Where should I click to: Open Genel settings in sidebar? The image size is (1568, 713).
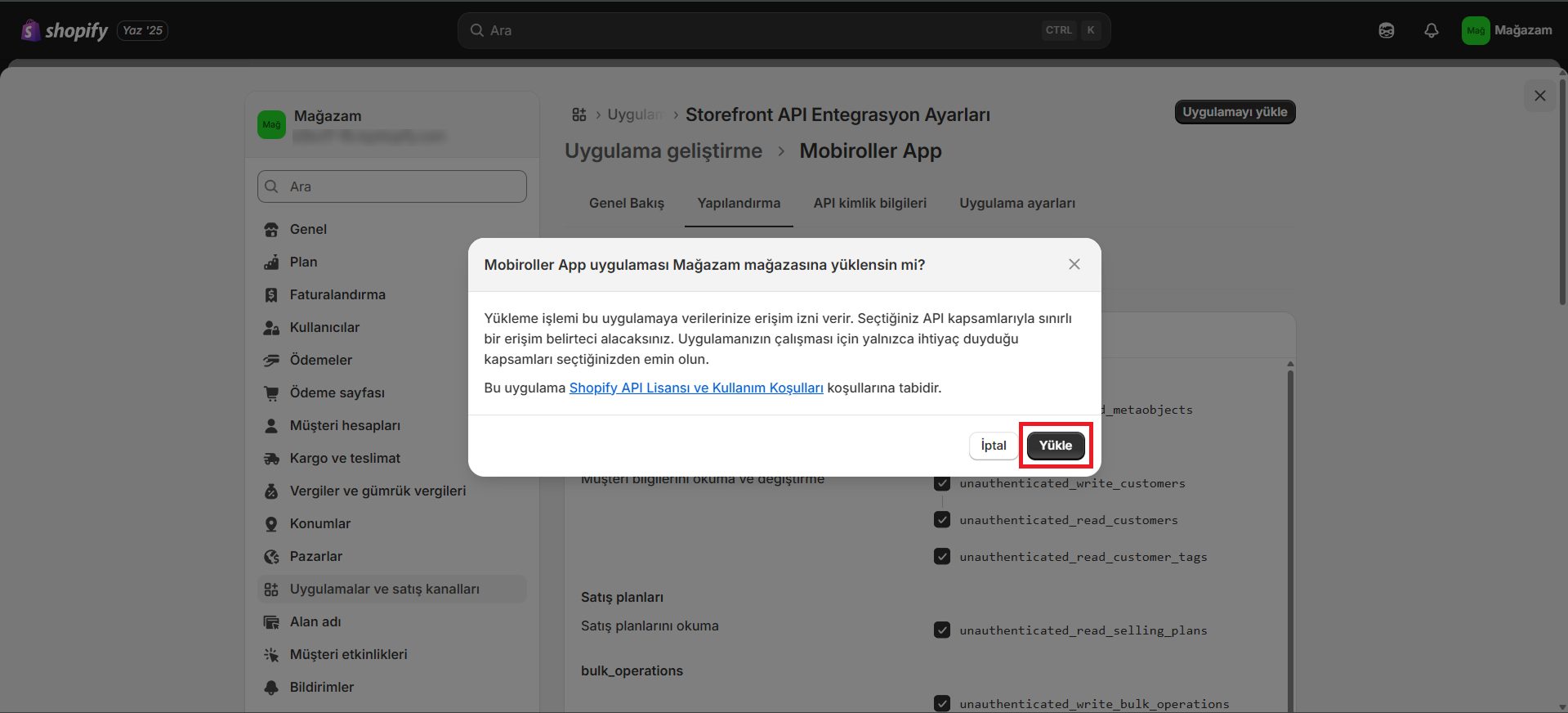pyautogui.click(x=392, y=230)
